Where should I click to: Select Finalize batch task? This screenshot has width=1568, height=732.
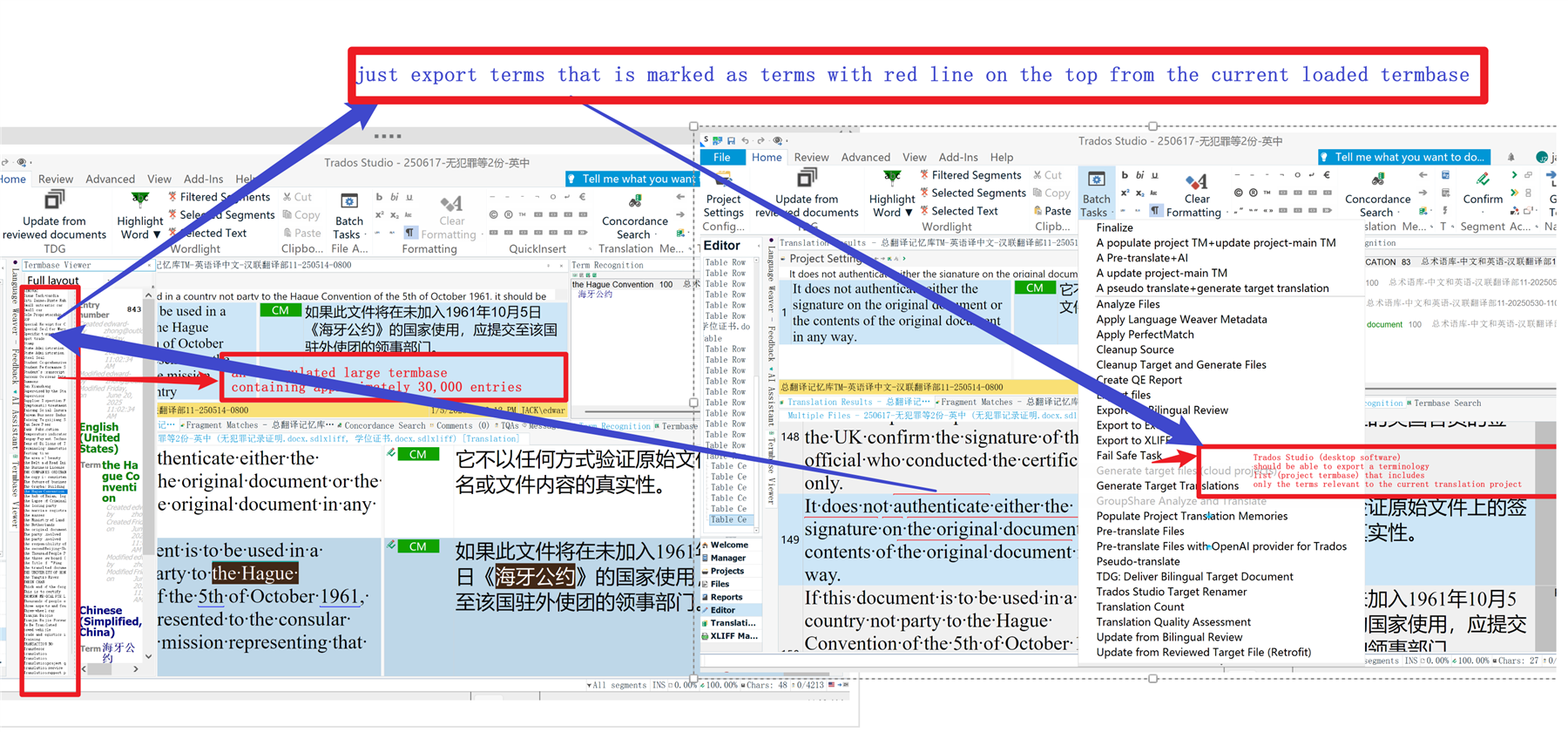pos(1114,227)
